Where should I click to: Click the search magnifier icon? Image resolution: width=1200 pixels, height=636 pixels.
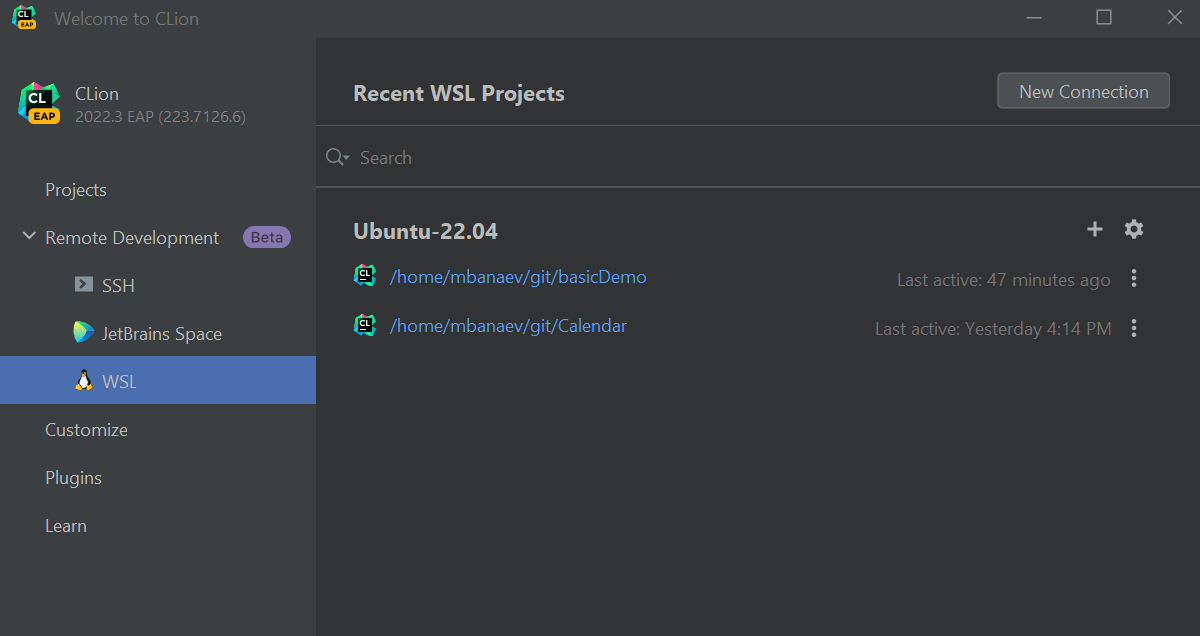[336, 157]
